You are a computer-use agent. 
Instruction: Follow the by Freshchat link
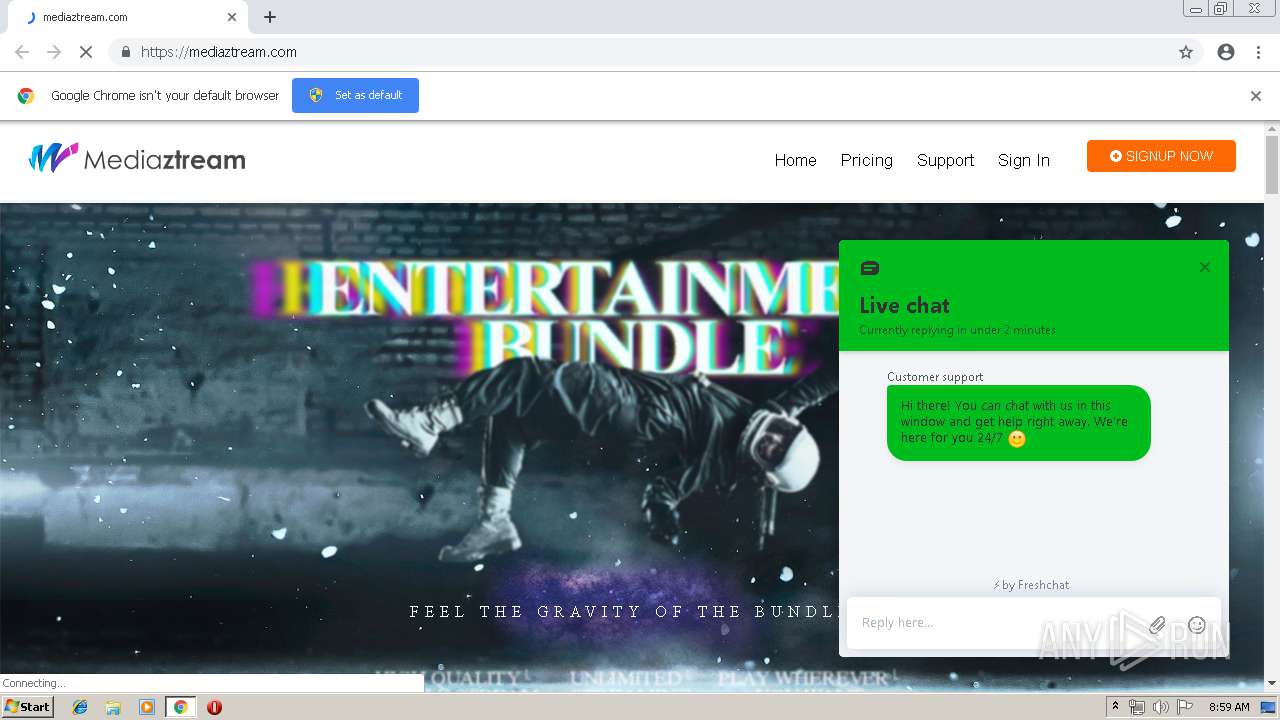[1031, 585]
